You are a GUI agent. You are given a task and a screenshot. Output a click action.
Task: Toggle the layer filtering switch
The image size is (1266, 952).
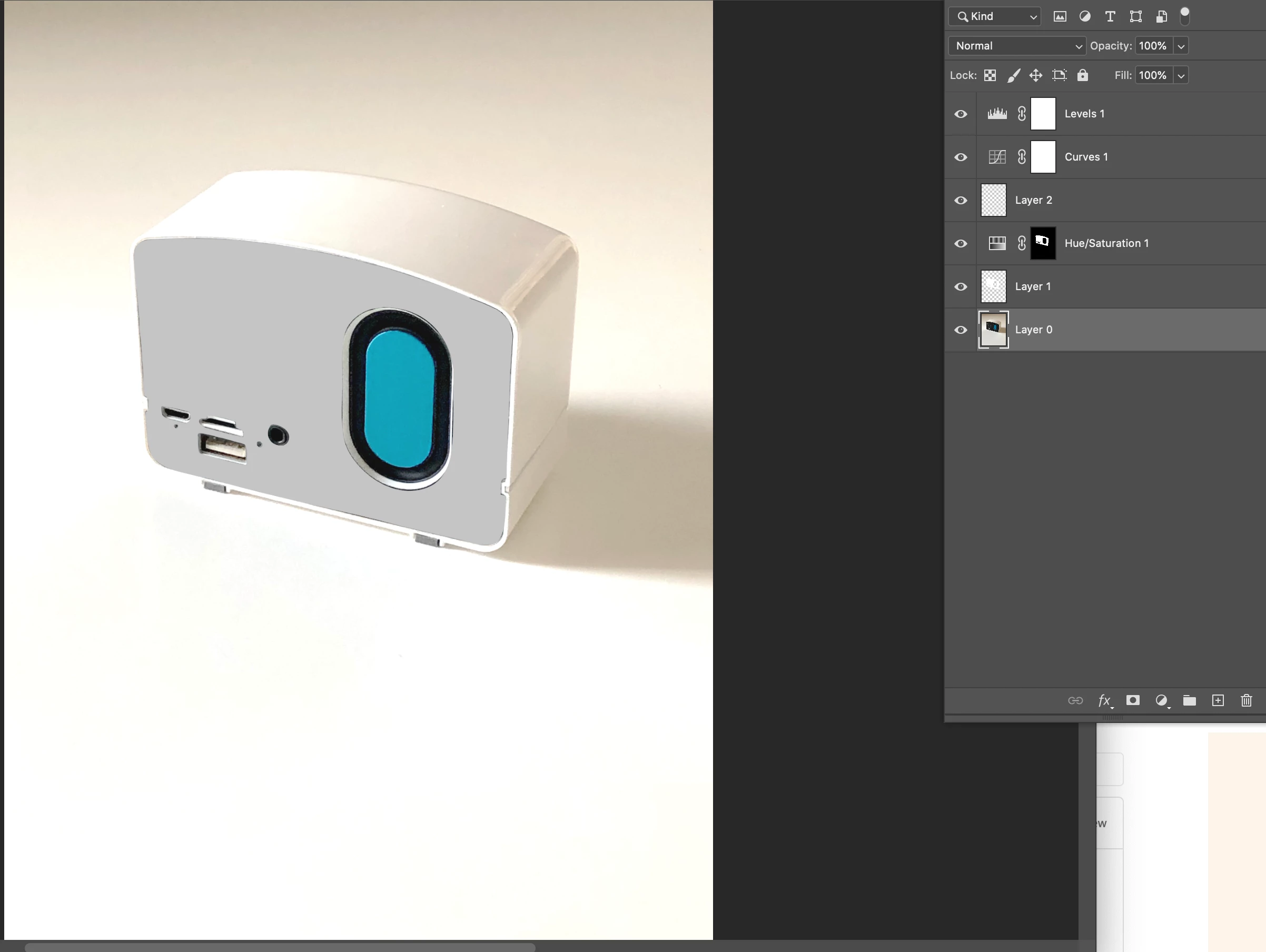click(x=1185, y=16)
